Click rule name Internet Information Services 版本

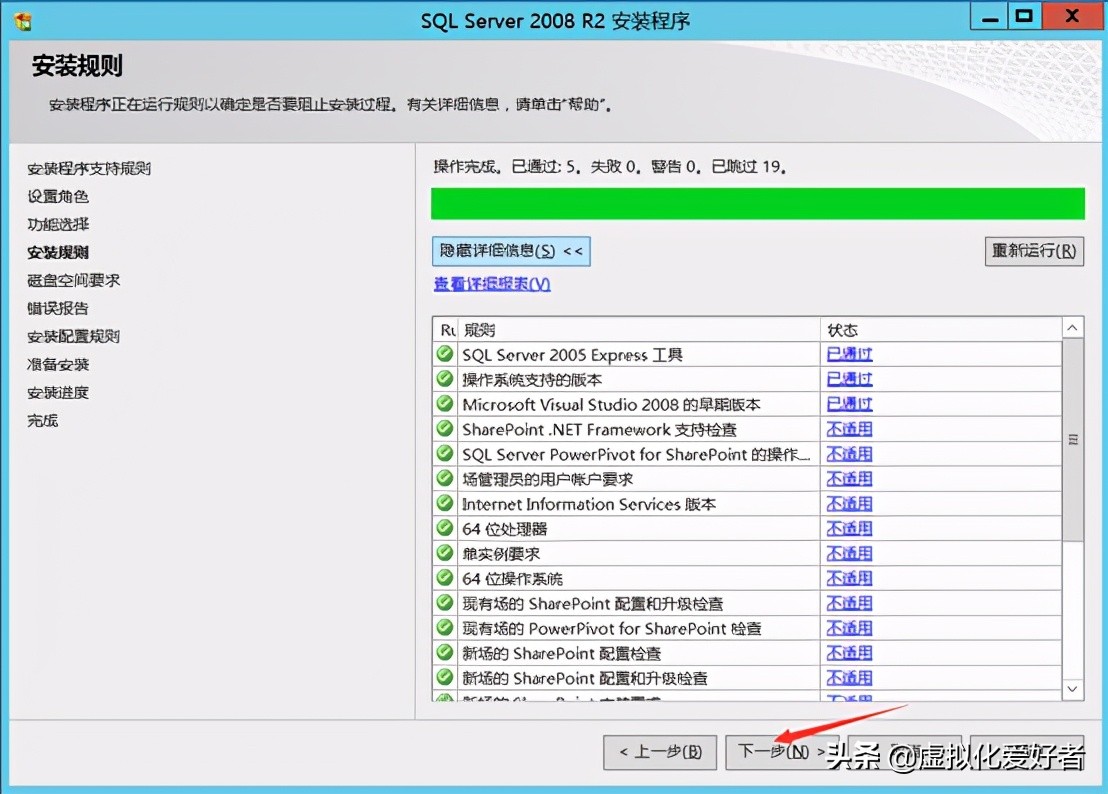[x=589, y=504]
